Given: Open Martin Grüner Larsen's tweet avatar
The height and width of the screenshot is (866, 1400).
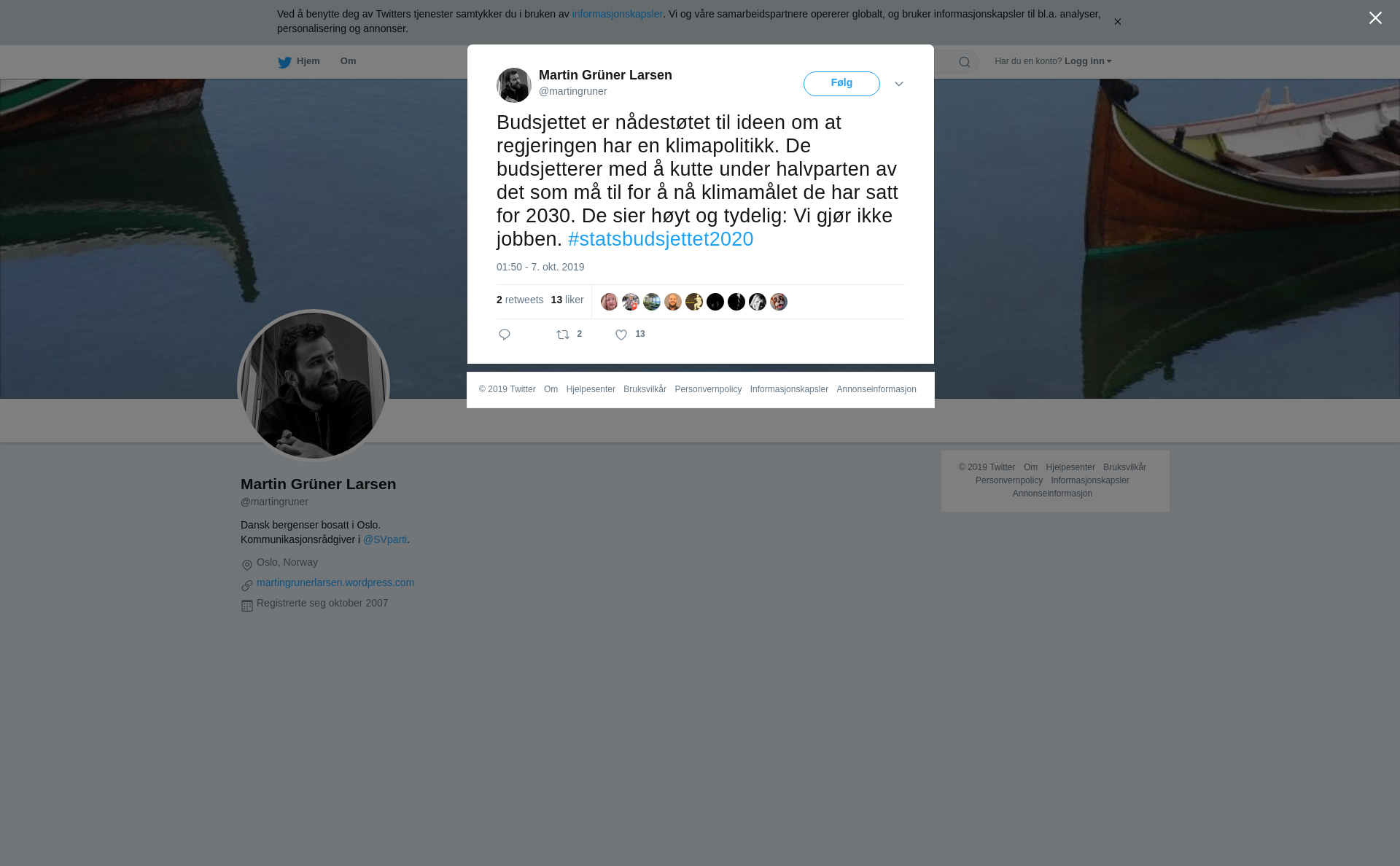Looking at the screenshot, I should (x=514, y=85).
